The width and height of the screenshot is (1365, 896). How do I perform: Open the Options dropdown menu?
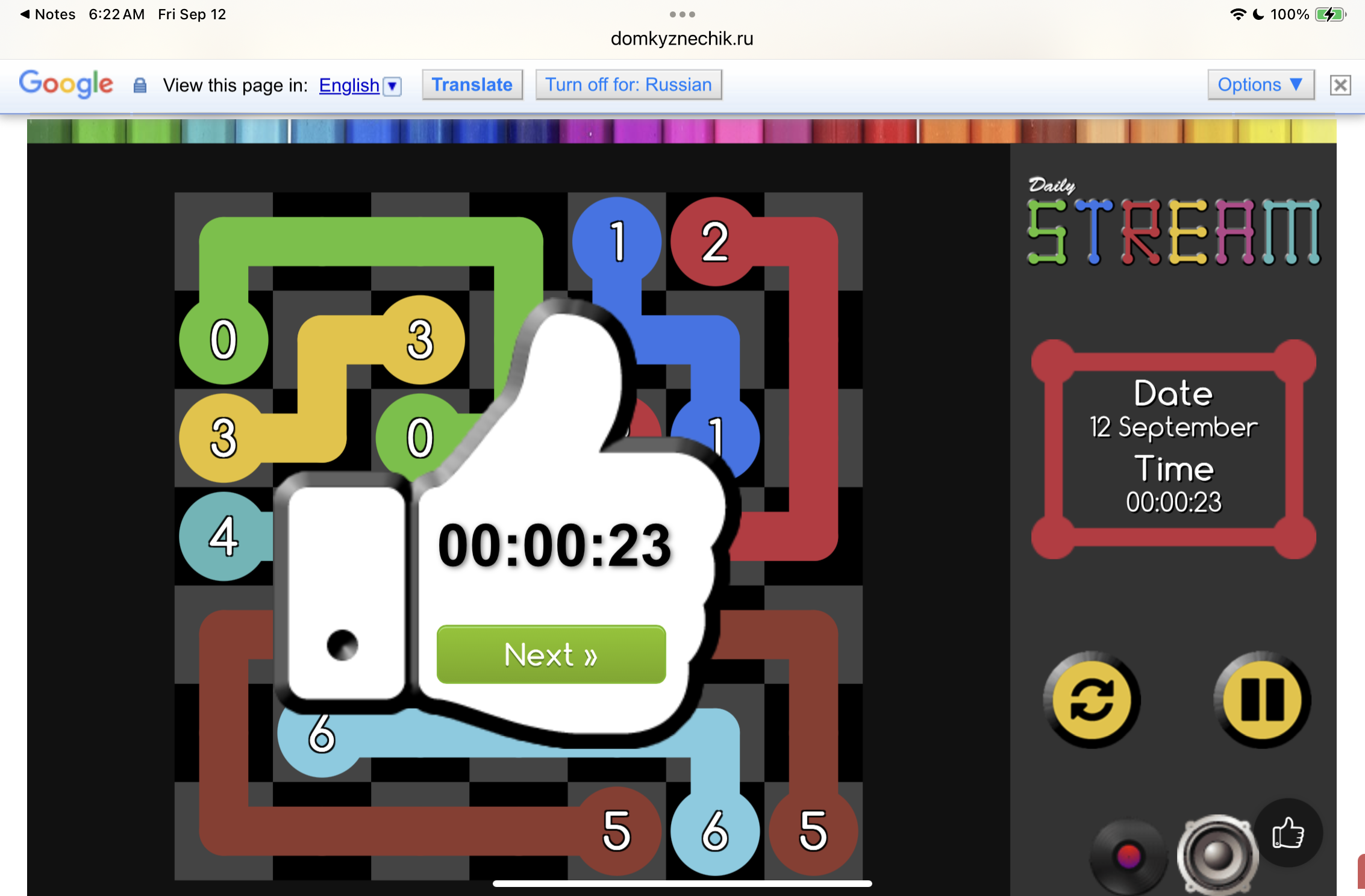tap(1260, 85)
